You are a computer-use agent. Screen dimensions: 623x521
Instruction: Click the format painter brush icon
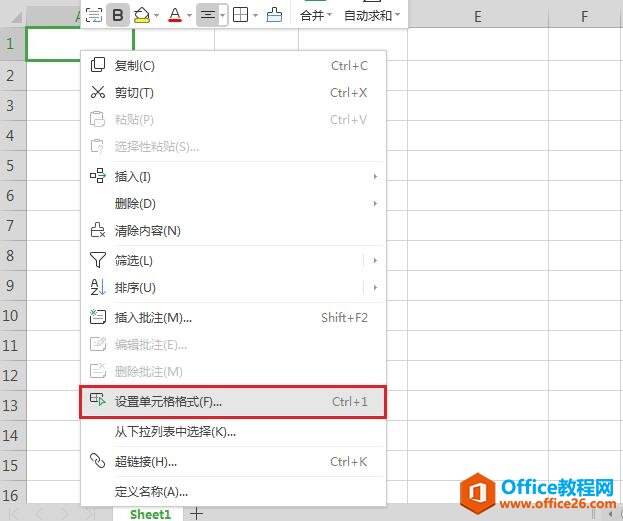[x=274, y=15]
